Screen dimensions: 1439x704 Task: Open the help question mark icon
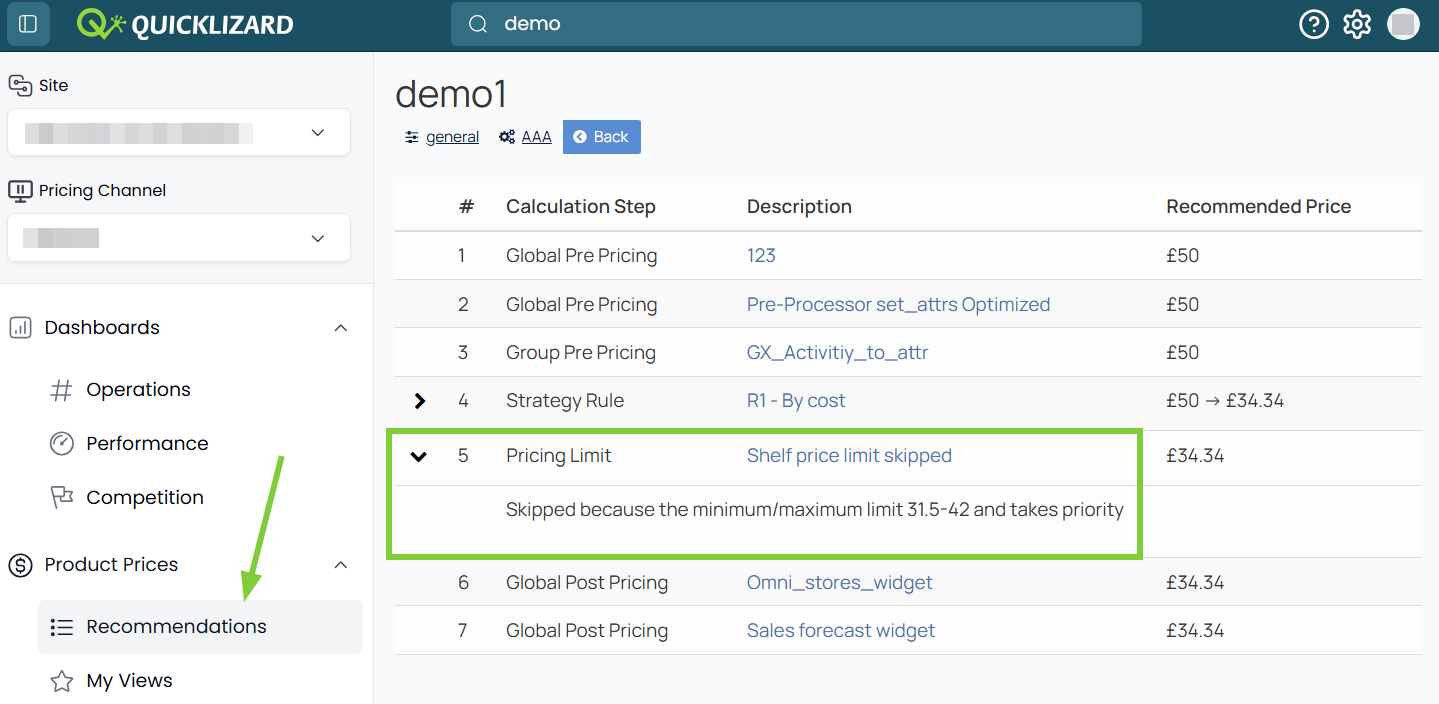click(1313, 24)
